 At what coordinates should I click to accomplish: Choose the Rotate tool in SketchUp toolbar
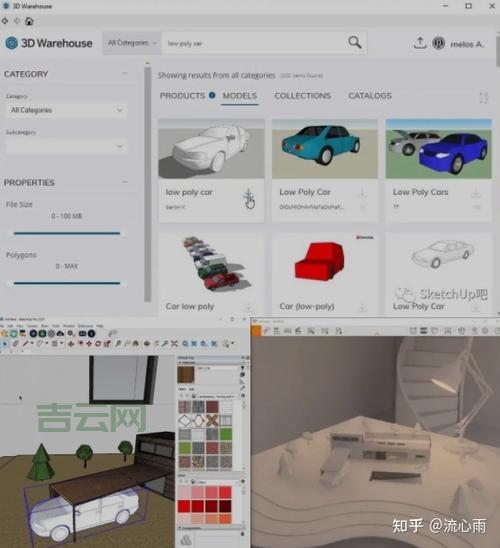(x=98, y=344)
